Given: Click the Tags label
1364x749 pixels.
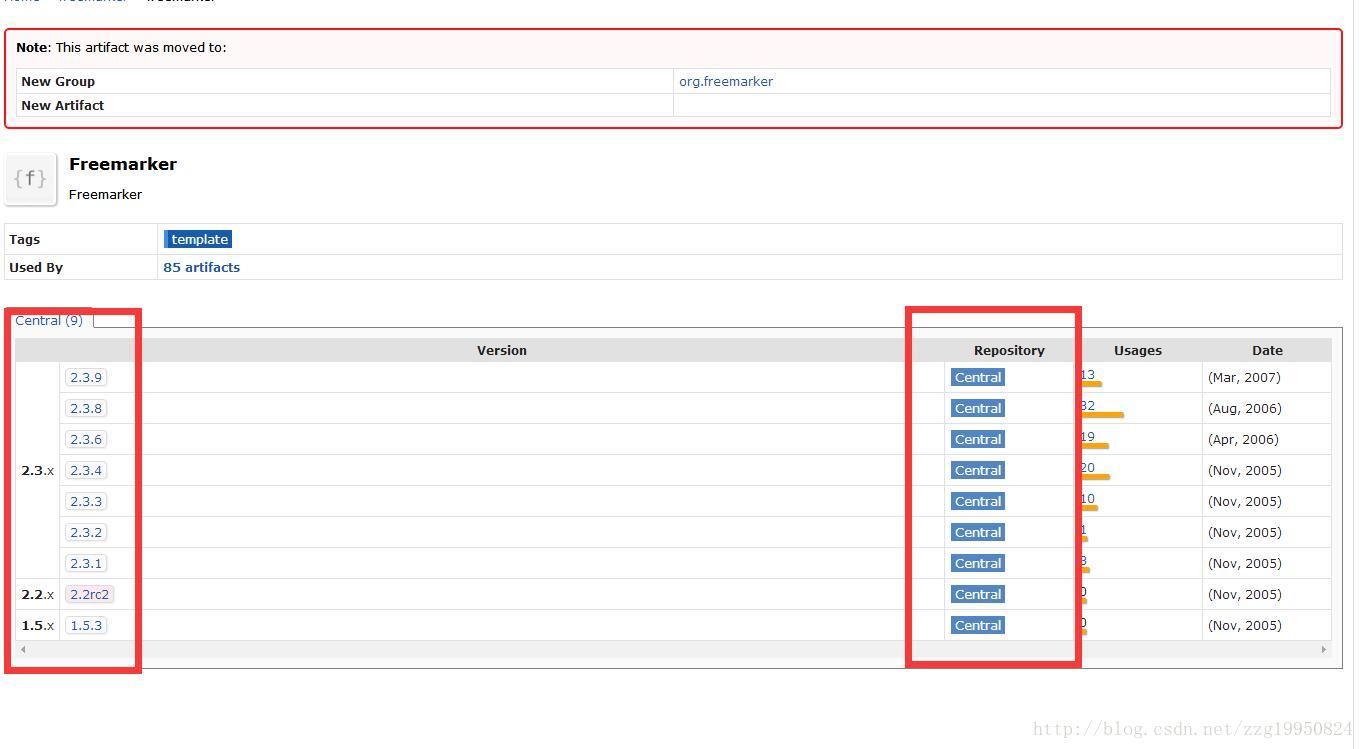Looking at the screenshot, I should click(25, 239).
